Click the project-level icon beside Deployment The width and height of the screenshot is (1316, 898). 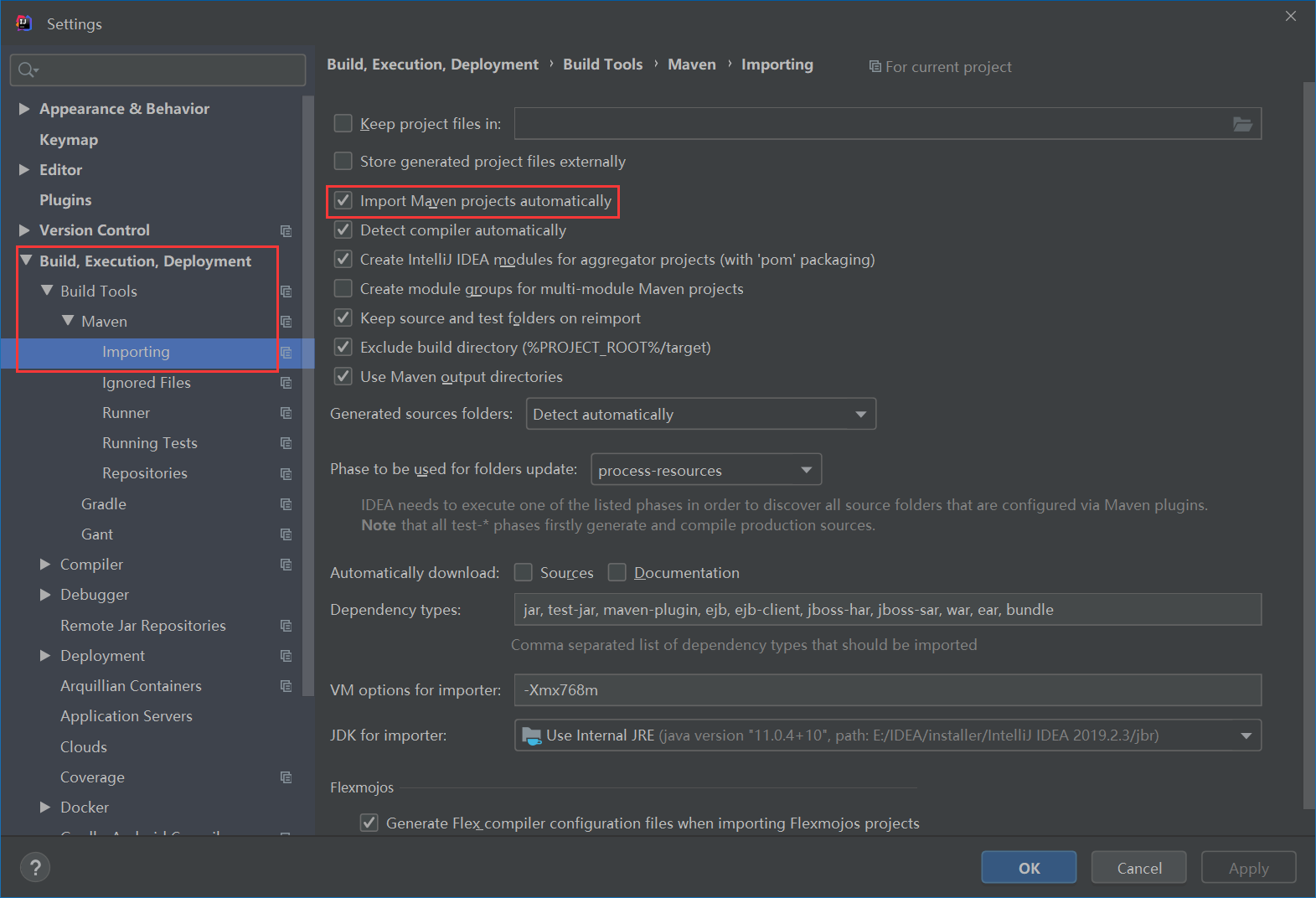pyautogui.click(x=286, y=656)
